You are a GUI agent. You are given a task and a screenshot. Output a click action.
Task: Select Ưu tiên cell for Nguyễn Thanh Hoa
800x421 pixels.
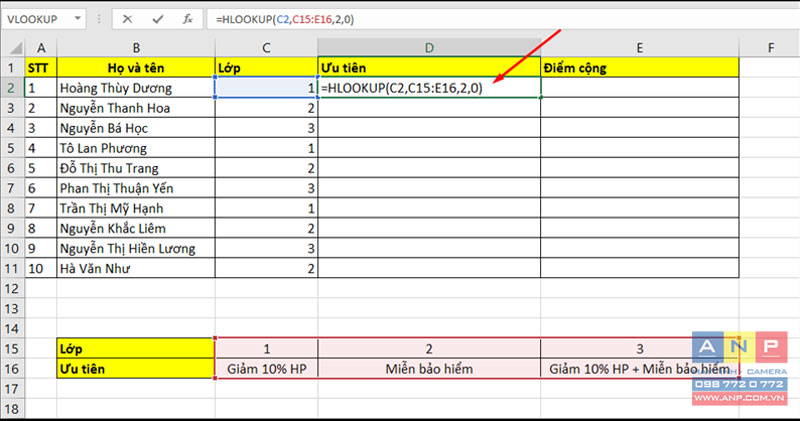pyautogui.click(x=429, y=108)
